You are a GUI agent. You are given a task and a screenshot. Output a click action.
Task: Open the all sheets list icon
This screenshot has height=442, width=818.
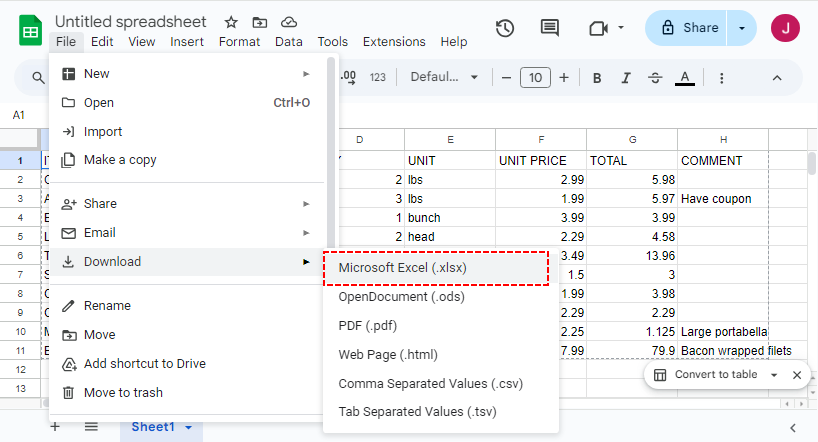coord(91,427)
